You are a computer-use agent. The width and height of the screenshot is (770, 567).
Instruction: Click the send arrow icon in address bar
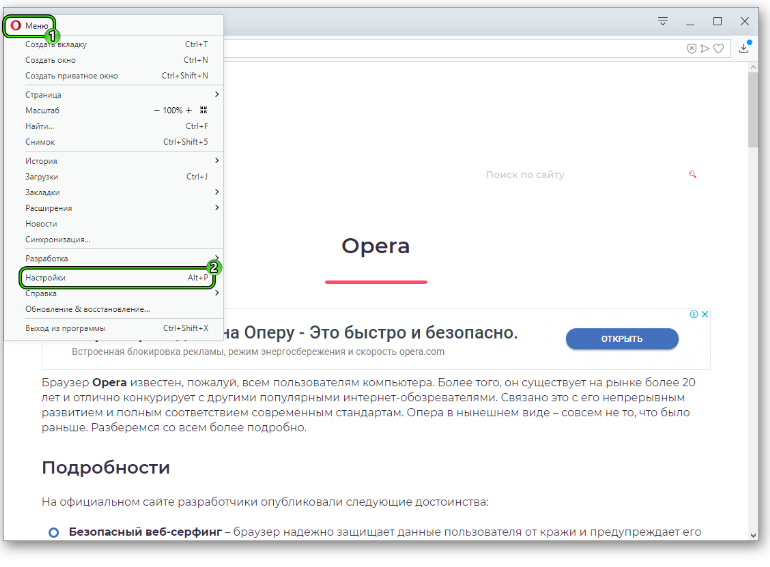705,48
